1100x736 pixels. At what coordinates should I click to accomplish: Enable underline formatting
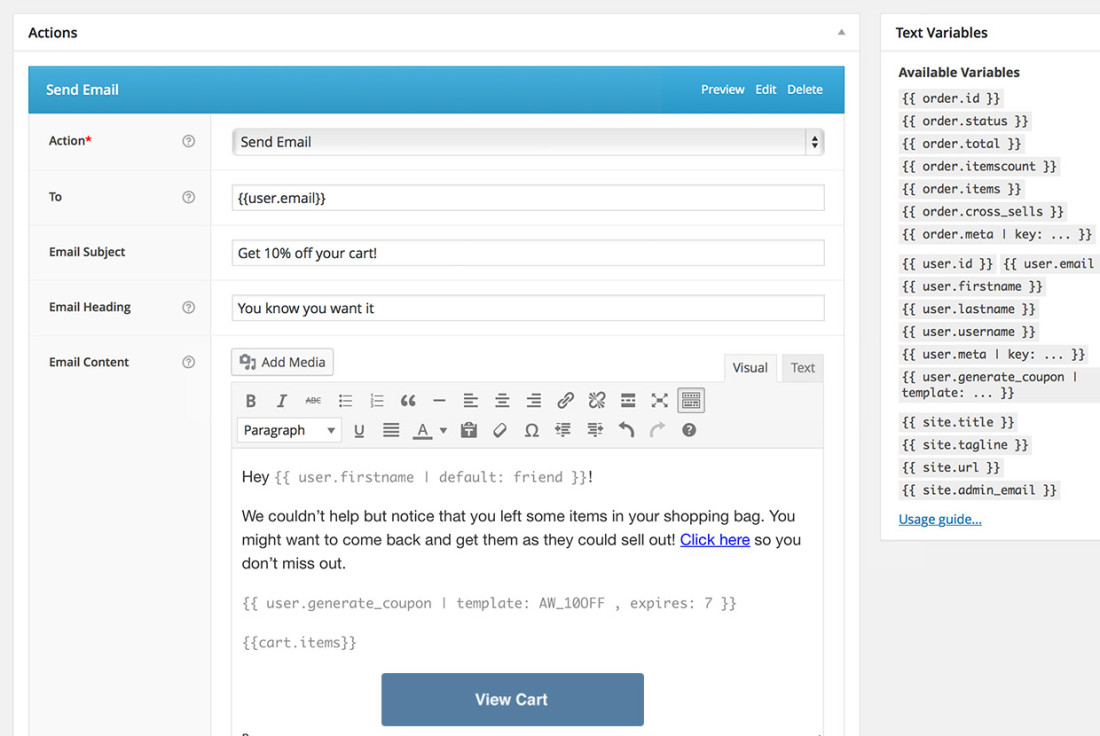point(359,429)
